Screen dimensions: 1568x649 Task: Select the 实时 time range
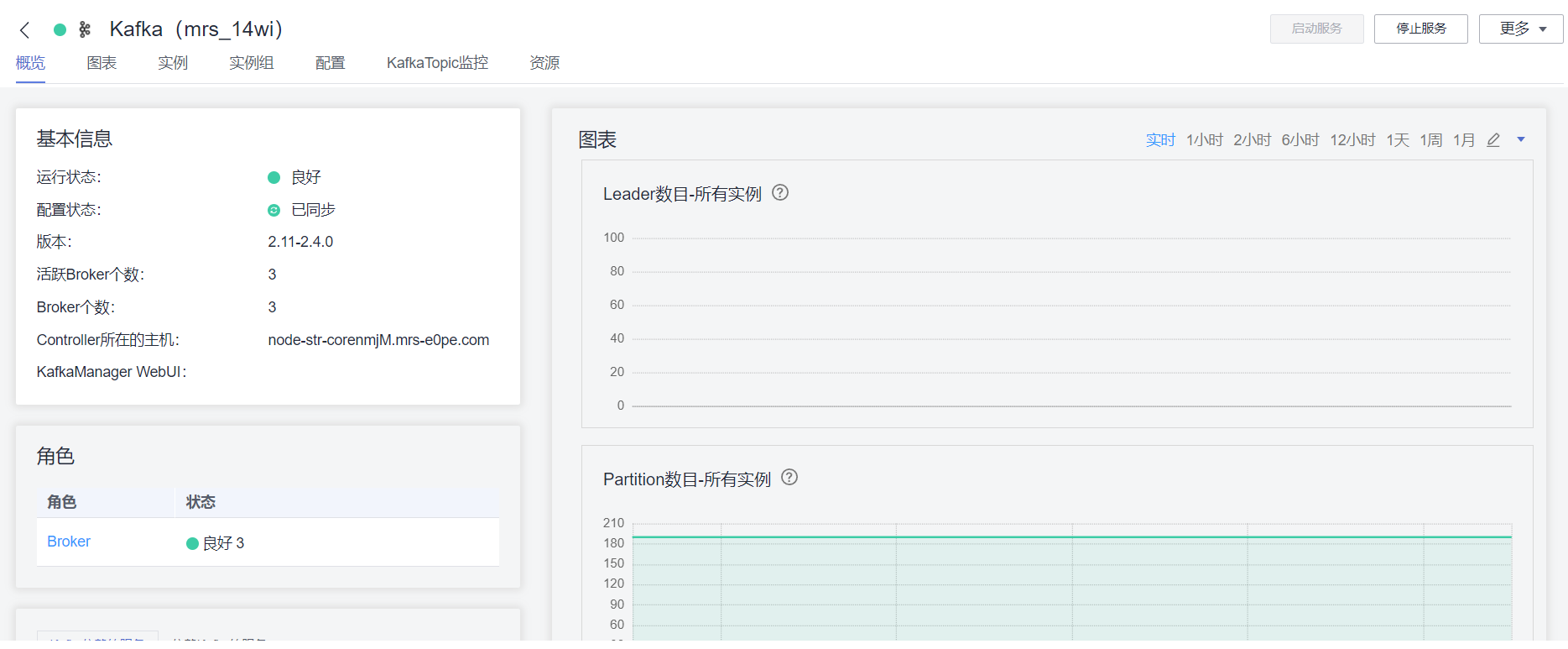(1160, 140)
